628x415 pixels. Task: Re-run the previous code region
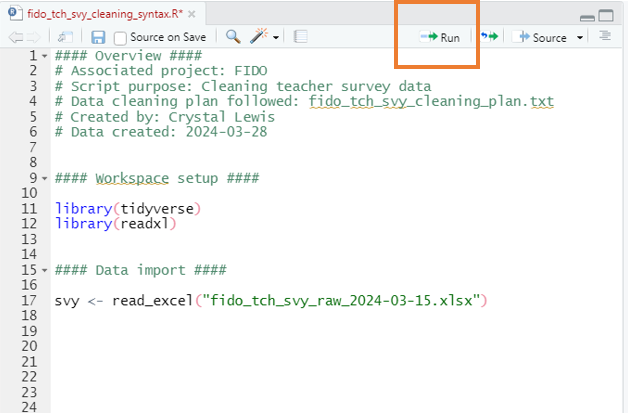[489, 37]
